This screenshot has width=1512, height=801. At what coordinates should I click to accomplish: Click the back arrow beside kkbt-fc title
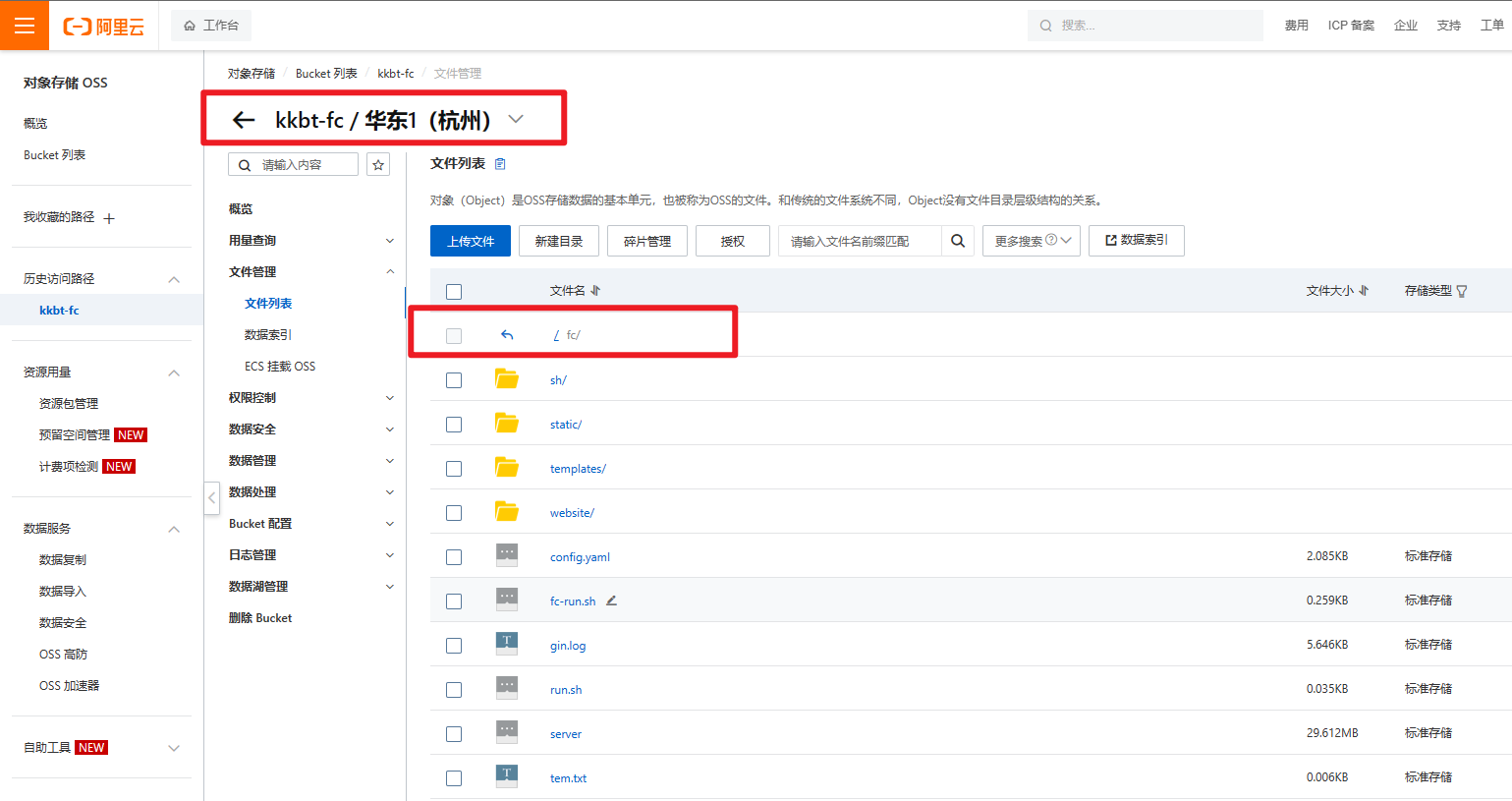pyautogui.click(x=244, y=120)
